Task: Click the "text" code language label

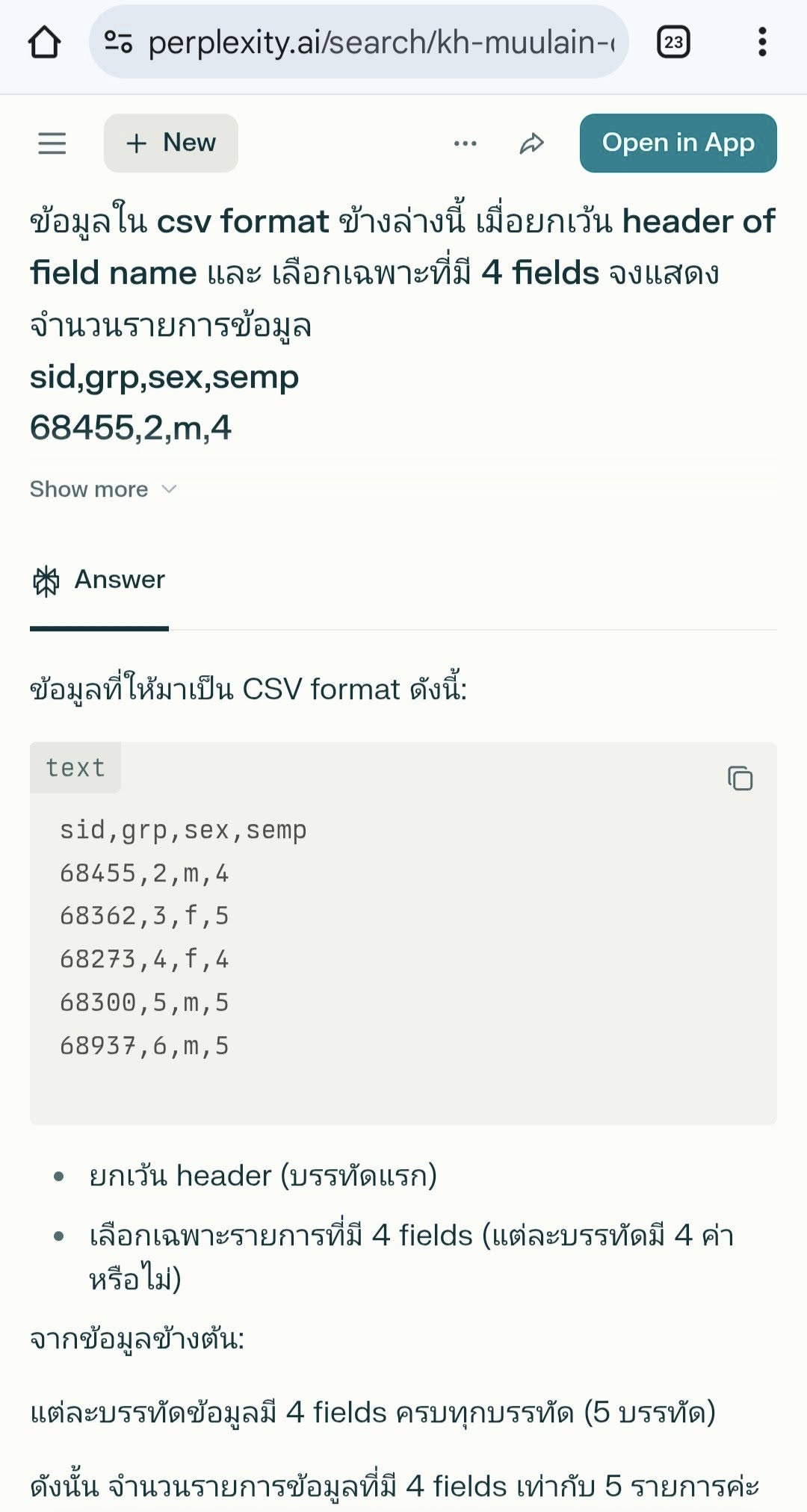Action: tap(75, 768)
